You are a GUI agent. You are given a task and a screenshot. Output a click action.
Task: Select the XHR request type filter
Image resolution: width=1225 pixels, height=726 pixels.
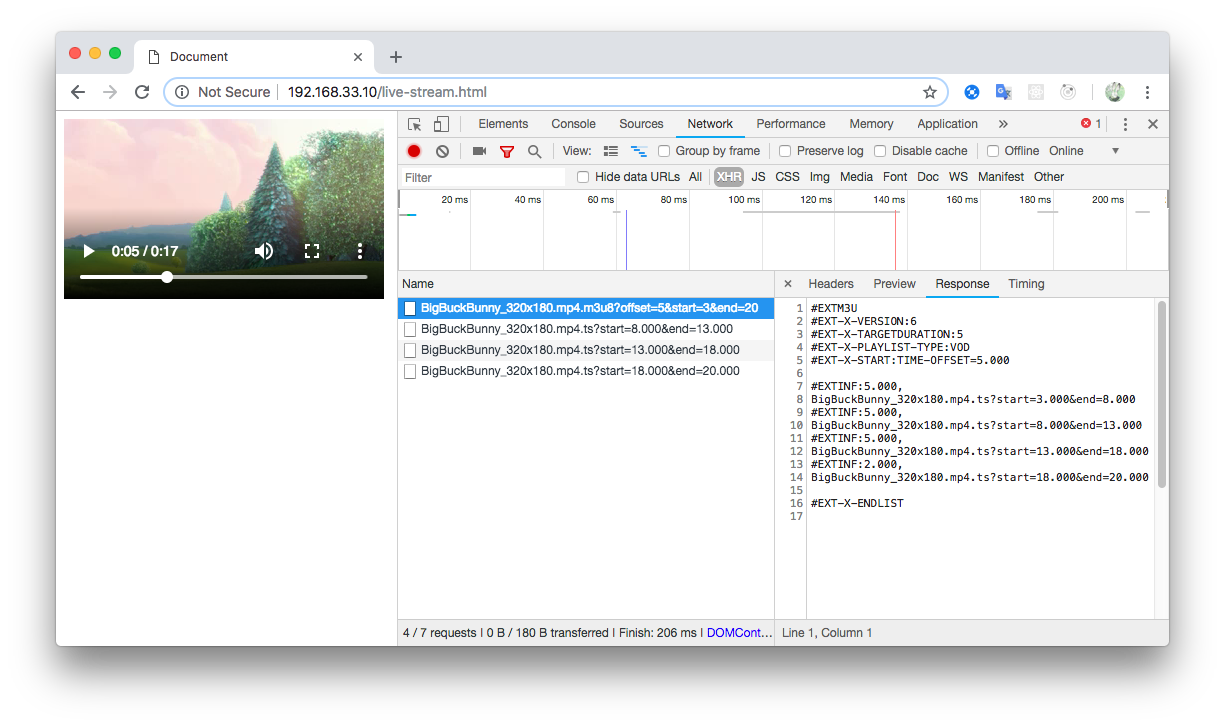click(729, 176)
